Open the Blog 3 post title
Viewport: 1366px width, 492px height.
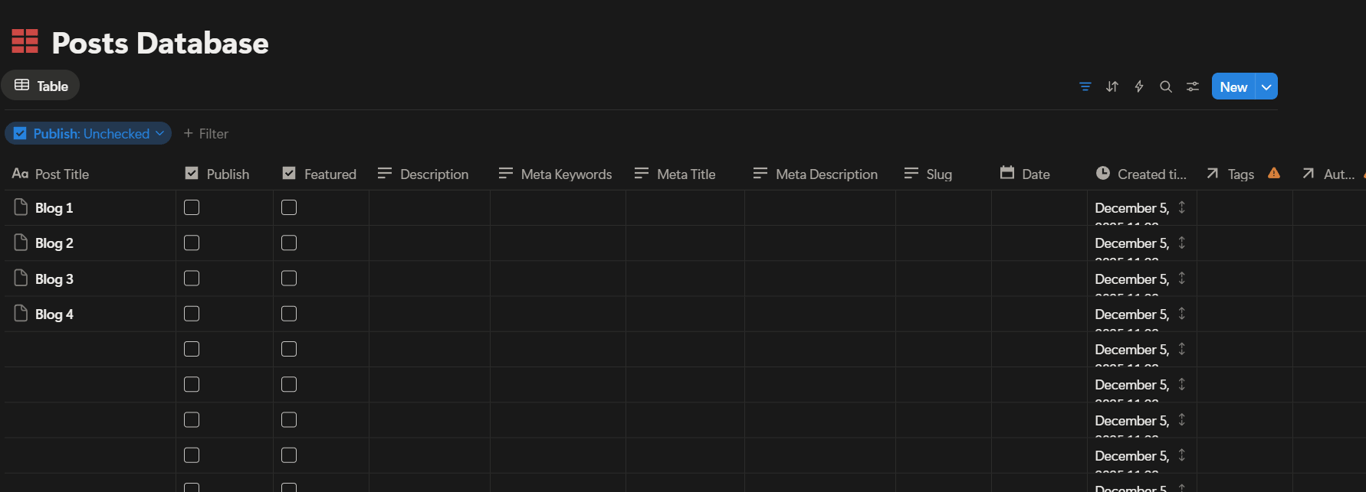tap(54, 279)
